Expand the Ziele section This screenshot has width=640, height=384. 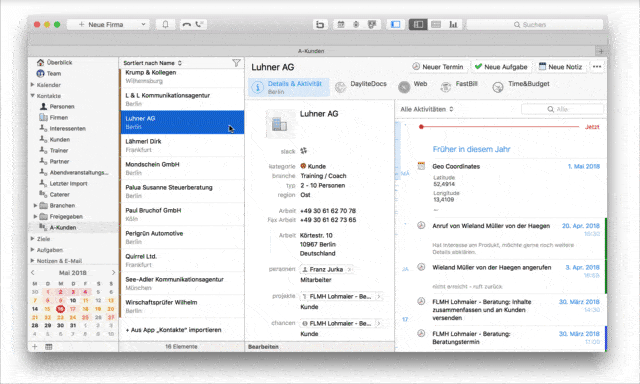(x=33, y=238)
